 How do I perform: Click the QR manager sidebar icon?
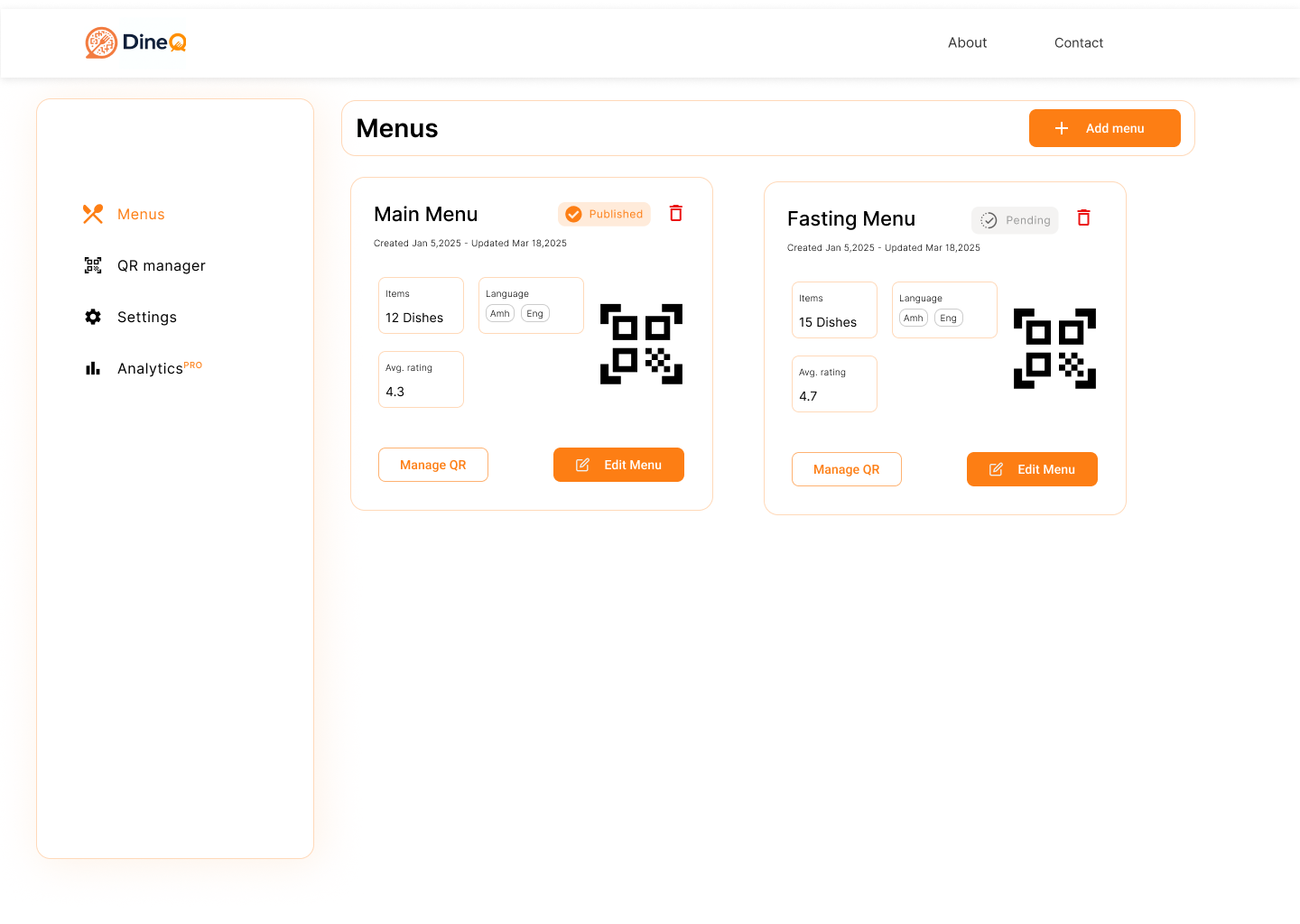(x=93, y=265)
